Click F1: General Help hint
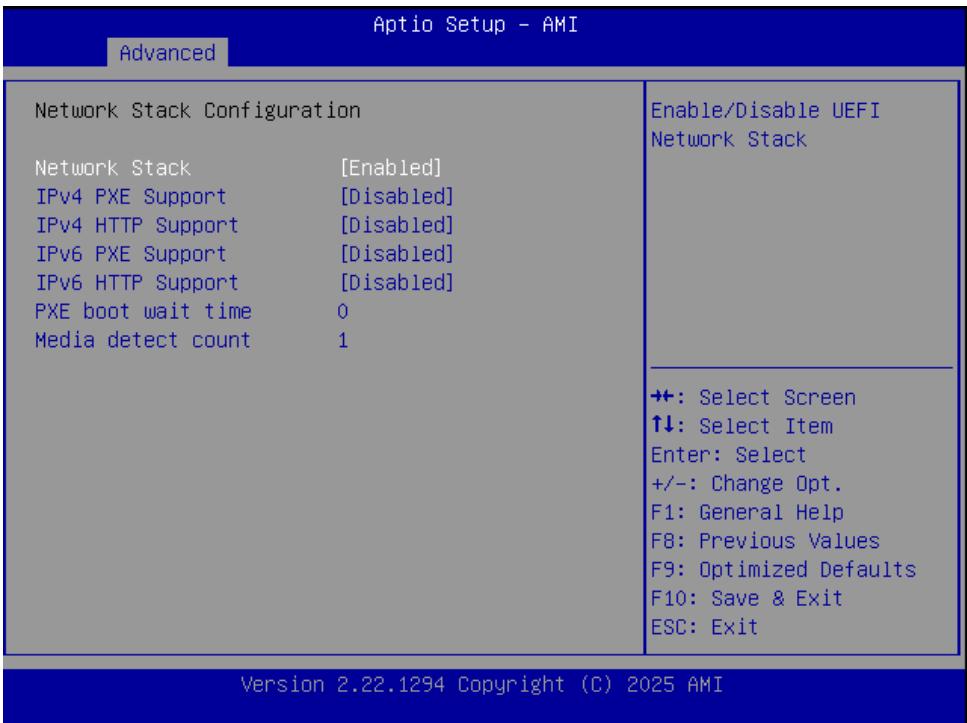 tap(747, 512)
